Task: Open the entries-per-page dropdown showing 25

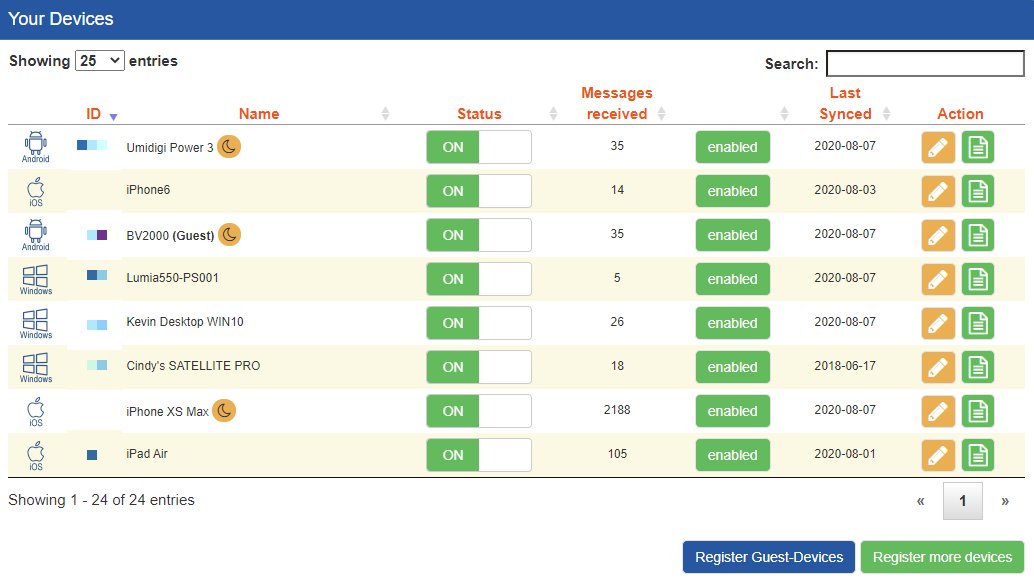Action: (x=100, y=61)
